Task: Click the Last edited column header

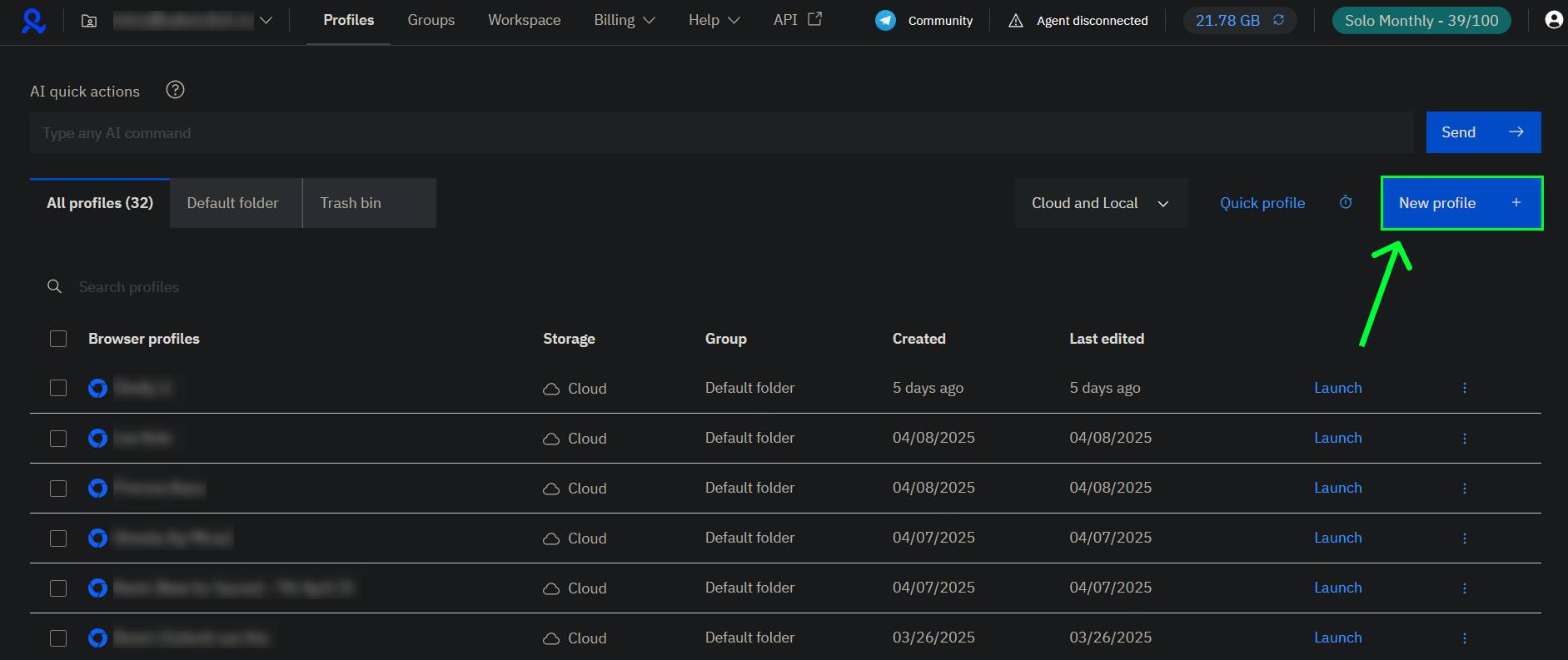Action: 1107,339
